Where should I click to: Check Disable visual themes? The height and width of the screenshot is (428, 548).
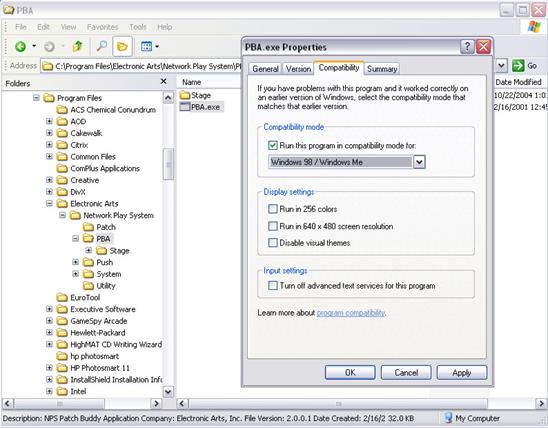click(273, 242)
